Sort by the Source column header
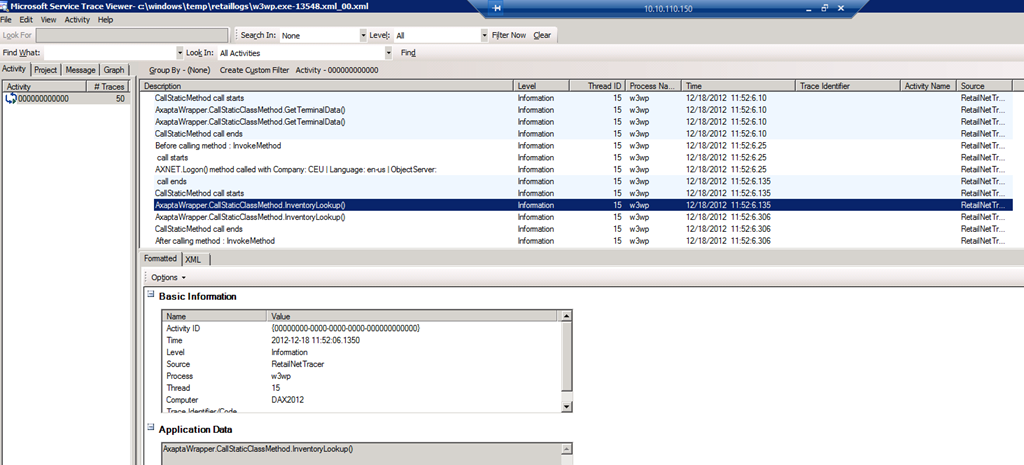Viewport: 1024px width, 465px height. click(x=984, y=86)
